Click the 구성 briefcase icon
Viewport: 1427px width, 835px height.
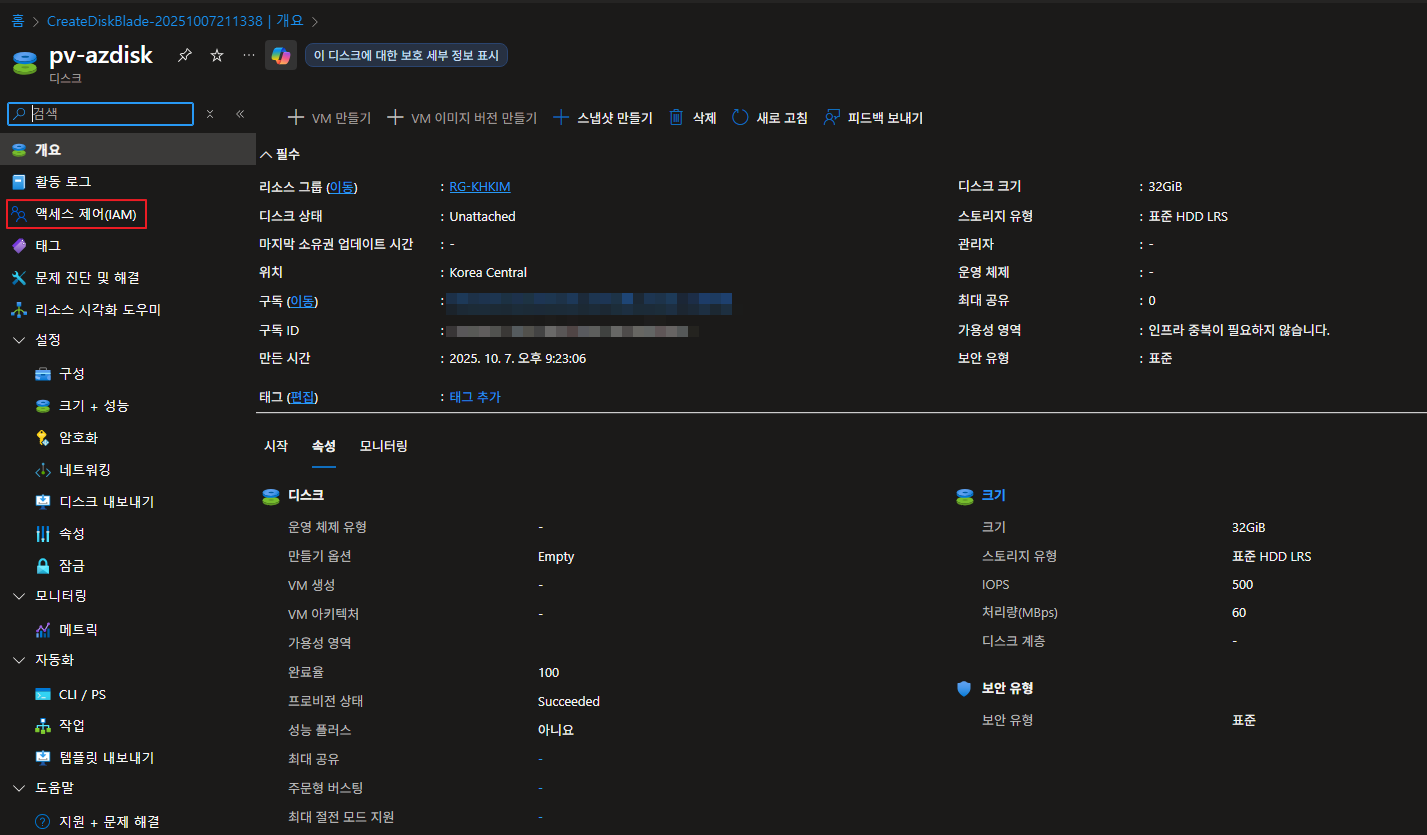pyautogui.click(x=43, y=374)
